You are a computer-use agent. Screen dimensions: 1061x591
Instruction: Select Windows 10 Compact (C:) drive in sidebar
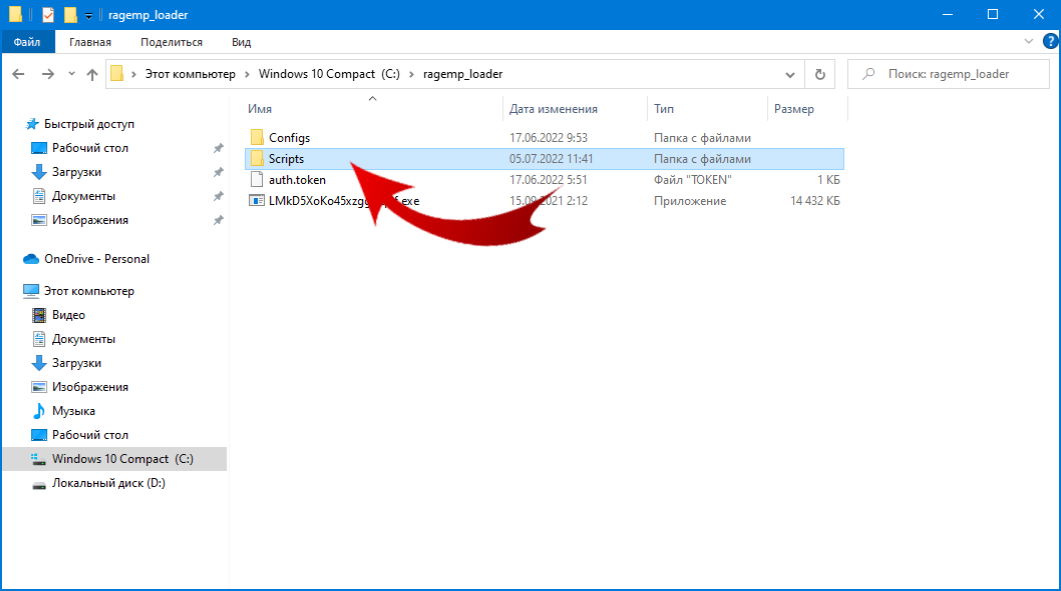click(x=112, y=458)
